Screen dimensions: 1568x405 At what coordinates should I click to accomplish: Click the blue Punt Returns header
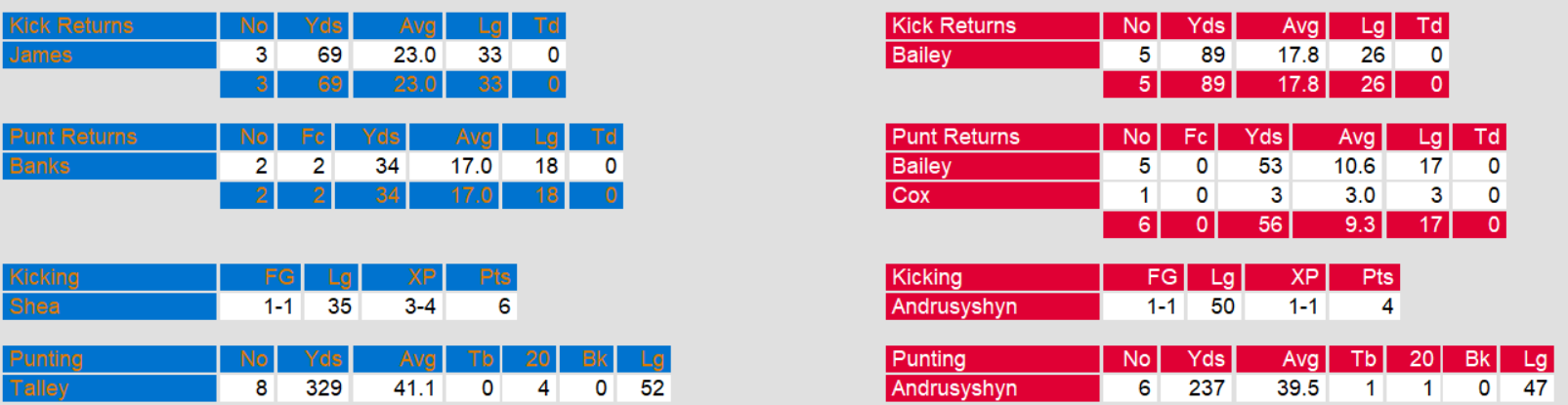[73, 138]
